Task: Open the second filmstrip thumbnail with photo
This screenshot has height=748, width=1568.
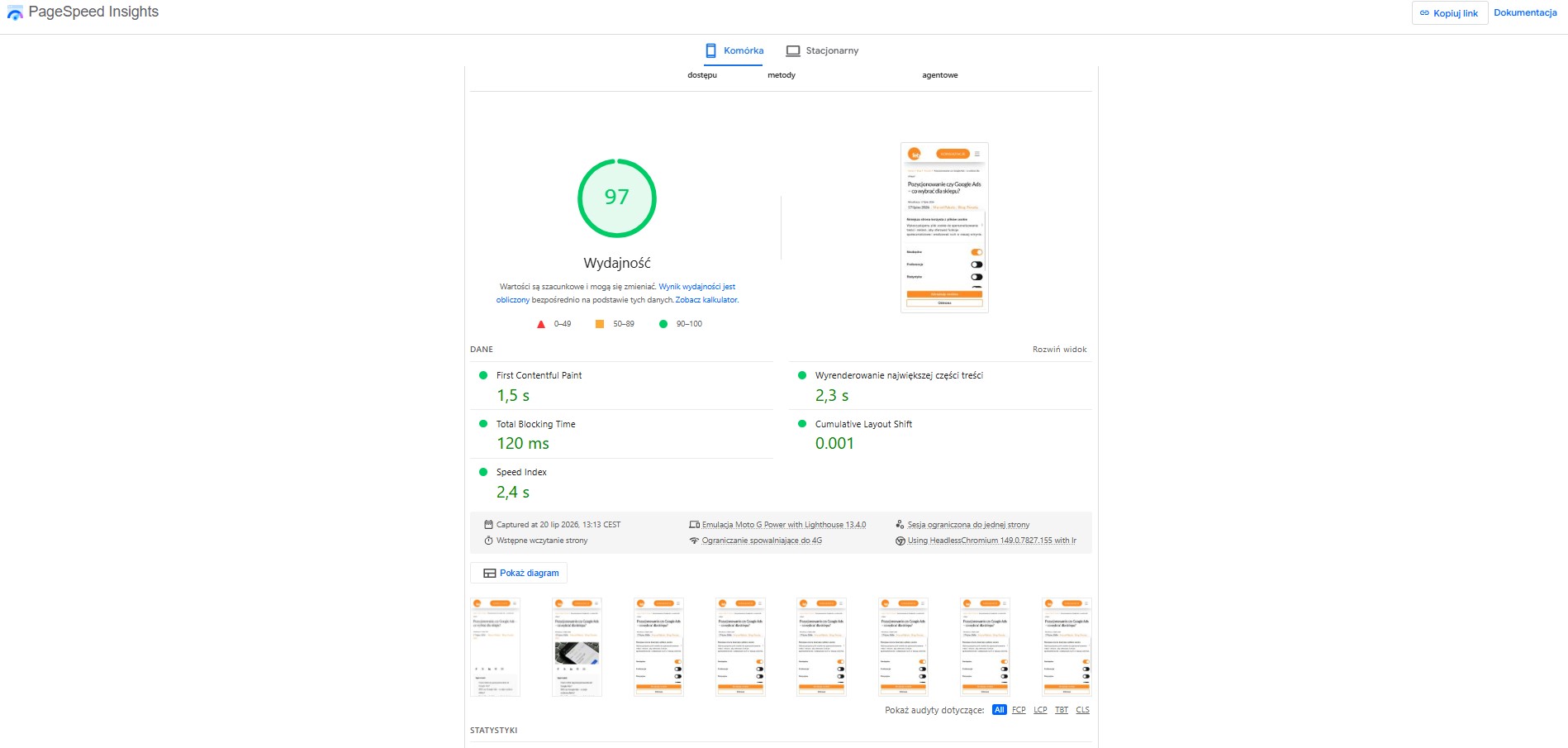Action: pyautogui.click(x=577, y=647)
